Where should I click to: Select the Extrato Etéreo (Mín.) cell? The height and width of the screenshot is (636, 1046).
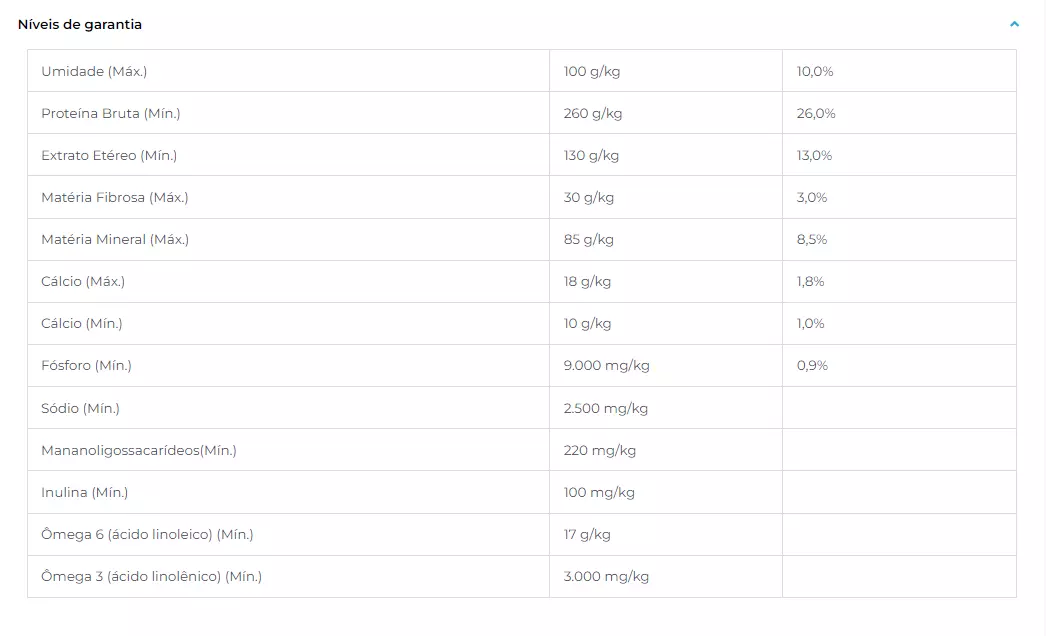pos(288,155)
